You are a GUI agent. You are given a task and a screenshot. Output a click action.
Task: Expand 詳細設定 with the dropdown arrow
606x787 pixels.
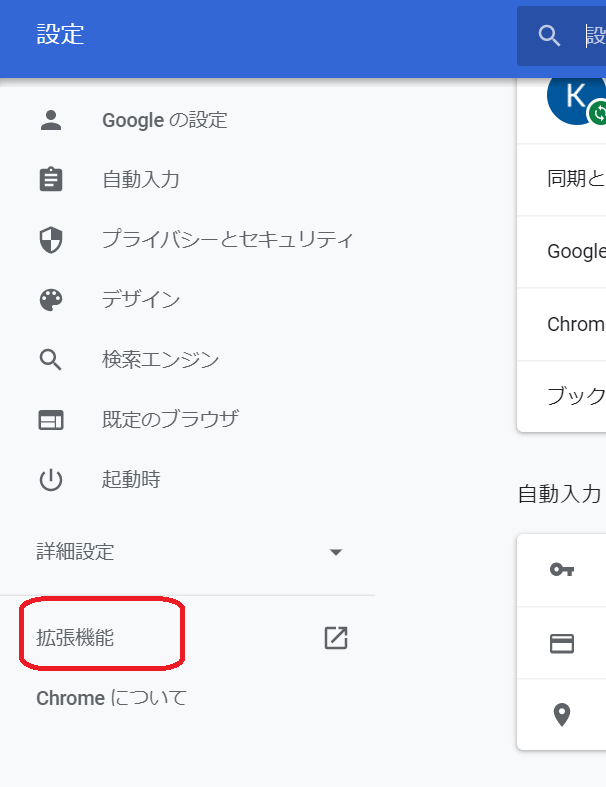tap(335, 552)
